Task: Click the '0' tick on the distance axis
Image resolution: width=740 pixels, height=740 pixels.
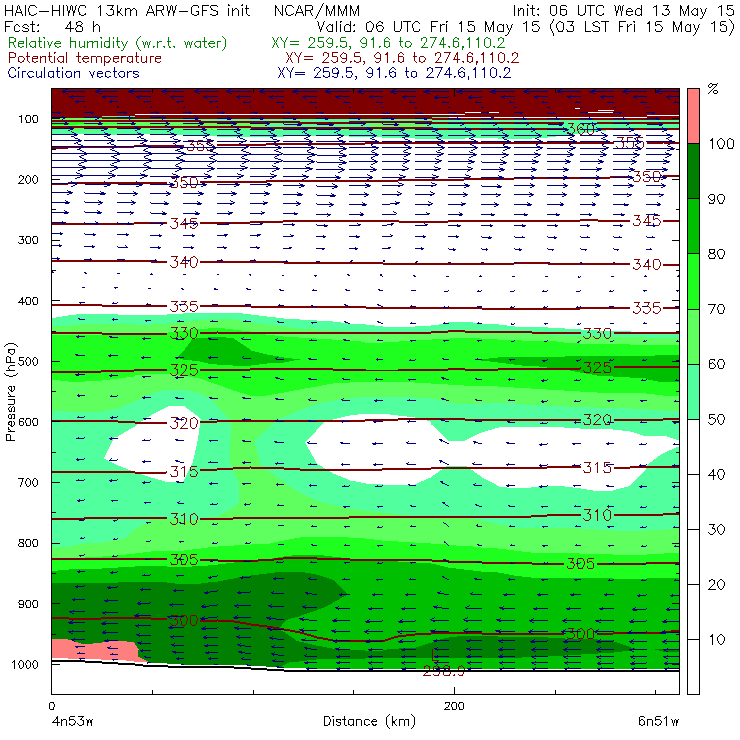Action: [51, 706]
